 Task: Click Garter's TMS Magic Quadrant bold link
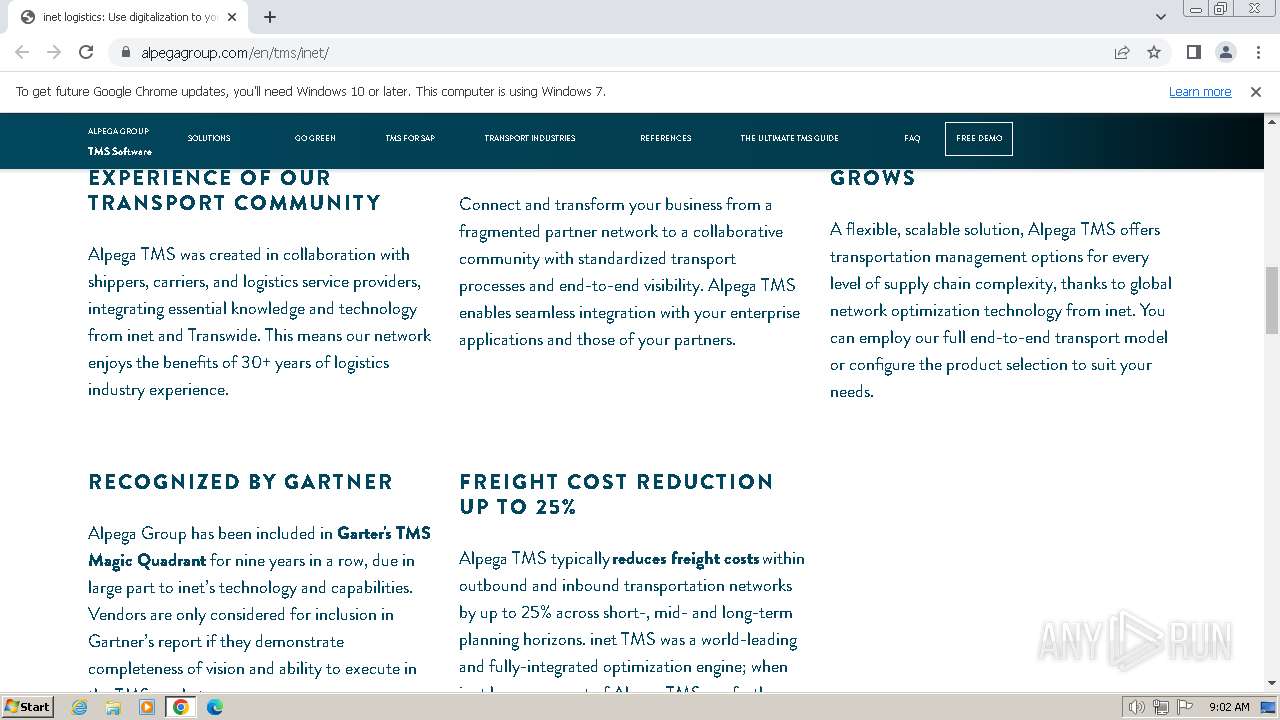[x=259, y=547]
